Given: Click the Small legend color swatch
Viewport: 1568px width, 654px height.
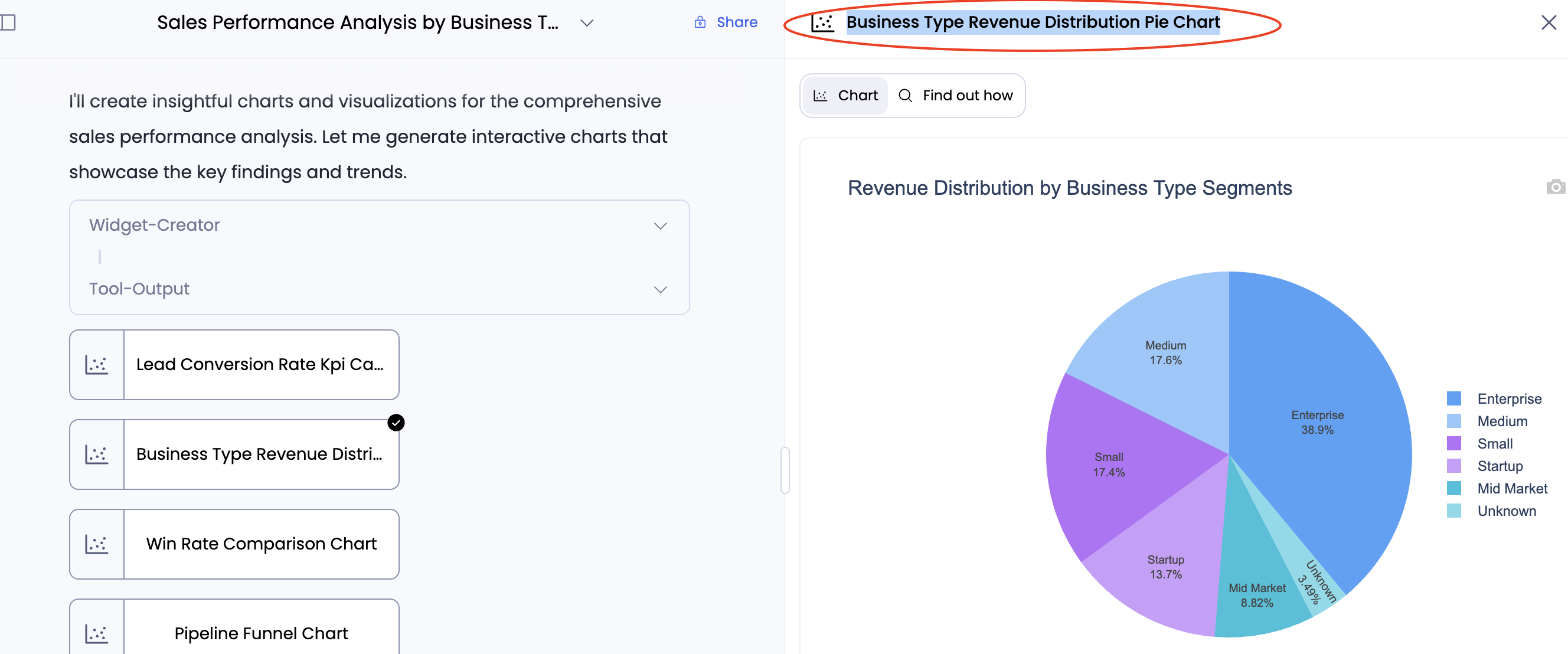Looking at the screenshot, I should tap(1453, 443).
